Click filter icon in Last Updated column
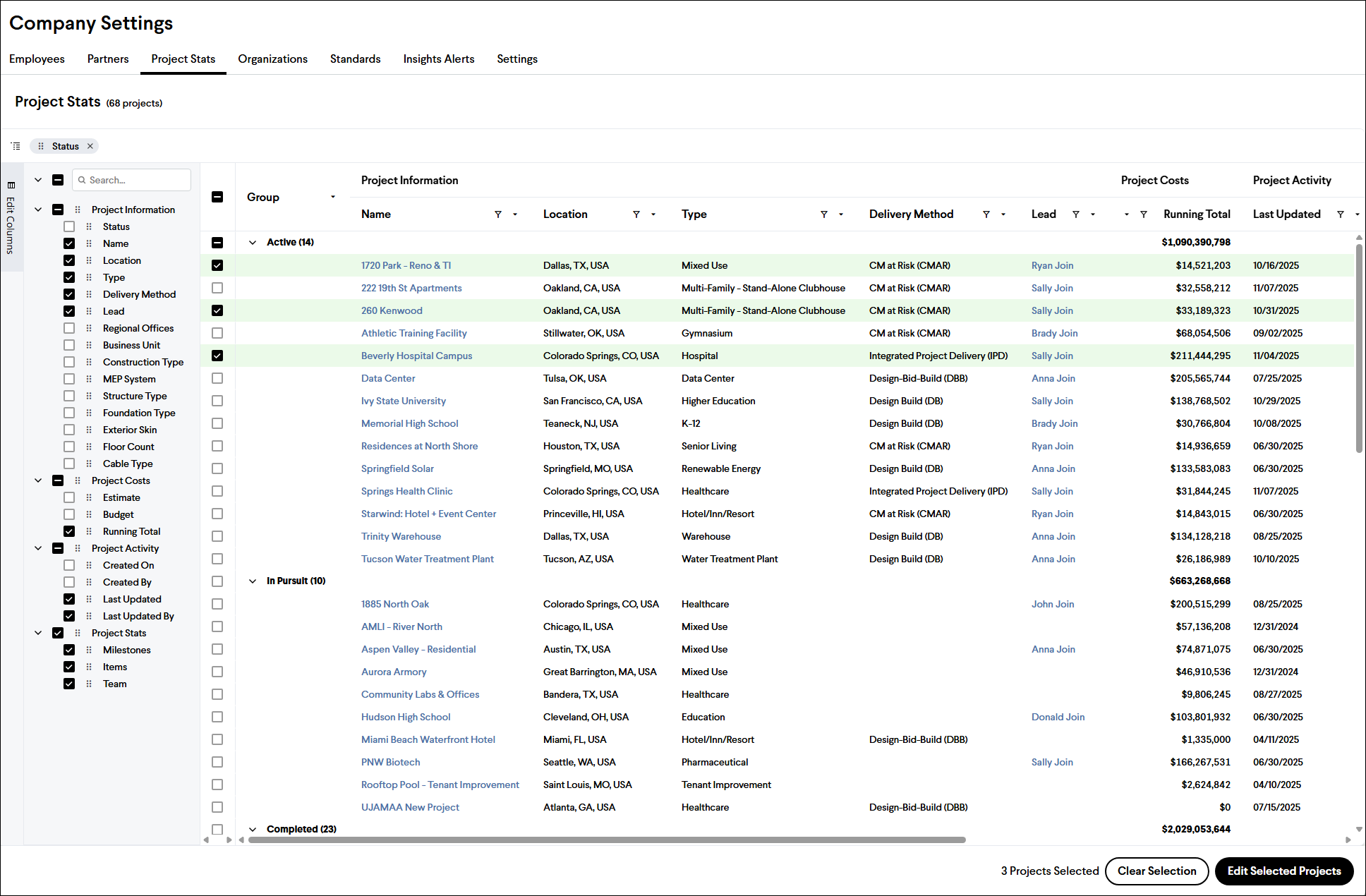Screen dimensions: 1366x896 (x=1340, y=214)
